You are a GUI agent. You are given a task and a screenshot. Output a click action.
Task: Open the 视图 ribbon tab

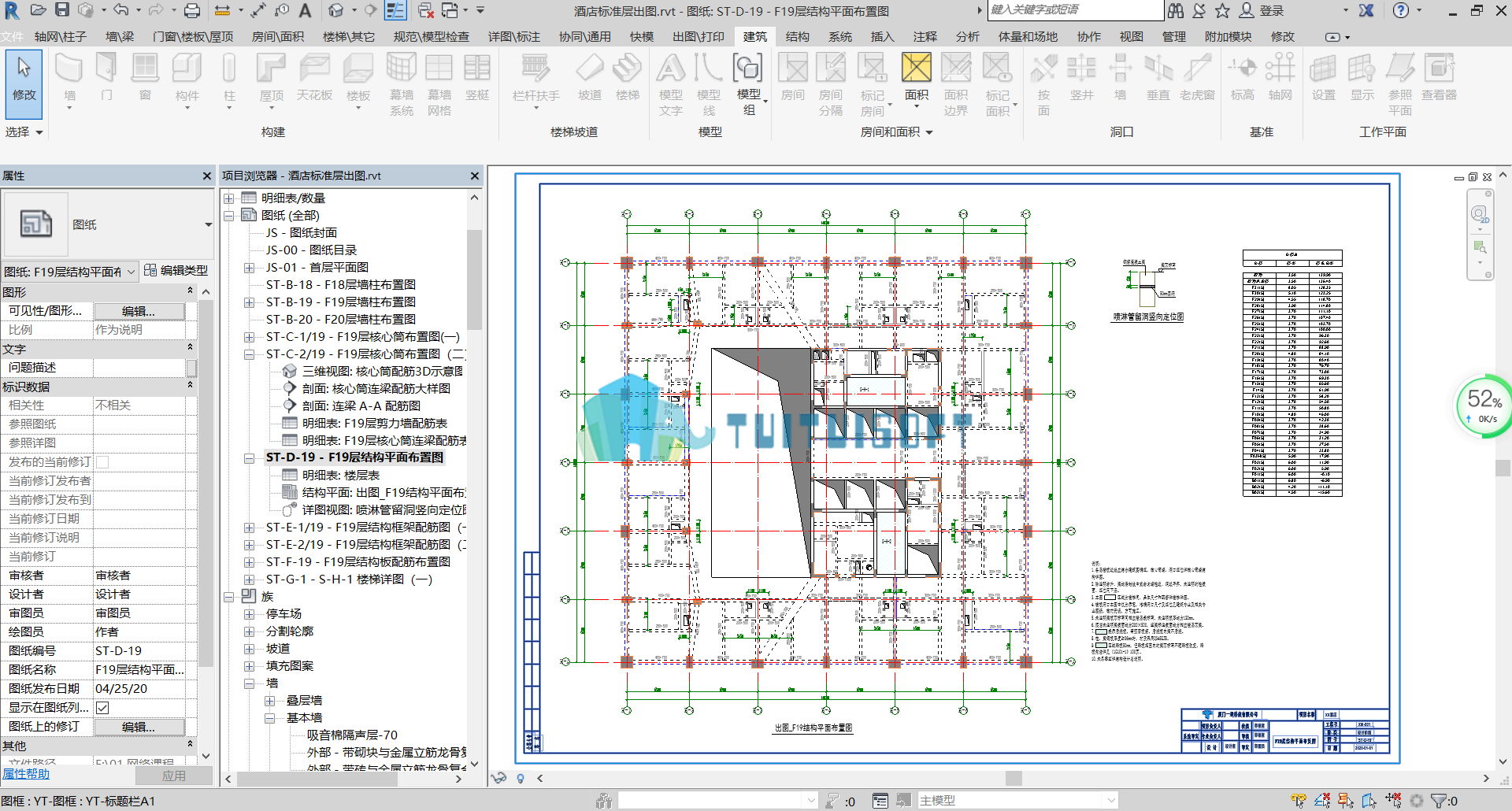pyautogui.click(x=1132, y=37)
